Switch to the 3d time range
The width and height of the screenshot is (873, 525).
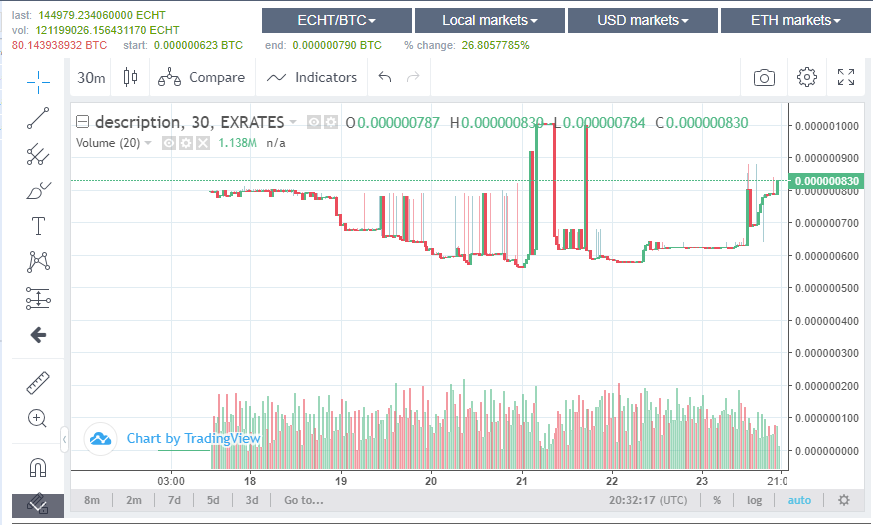(252, 500)
